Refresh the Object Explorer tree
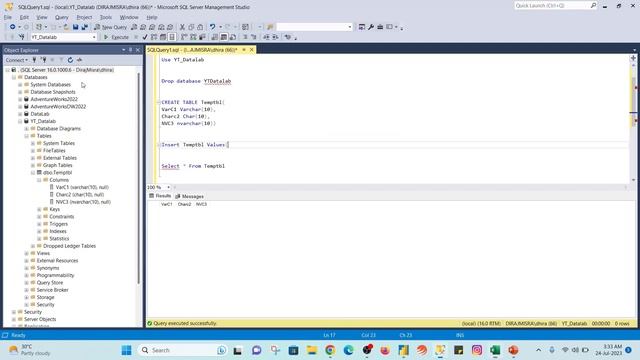The image size is (640, 360). pyautogui.click(x=70, y=60)
